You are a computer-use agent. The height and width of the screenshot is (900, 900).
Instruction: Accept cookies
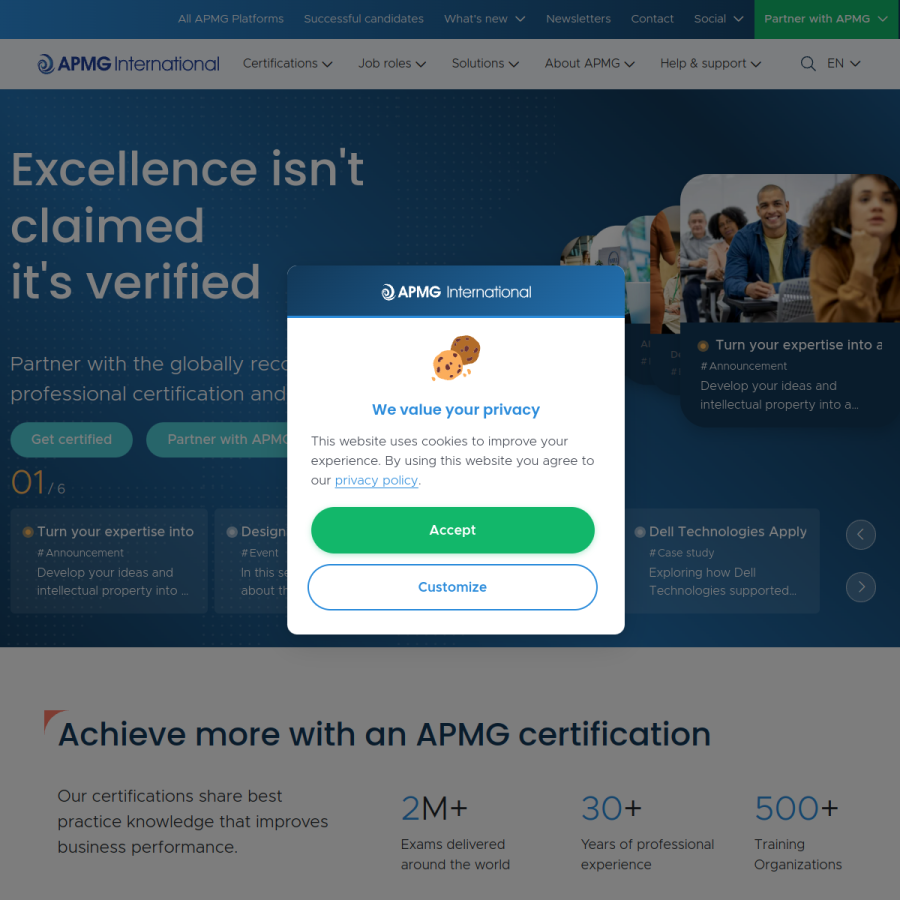pos(452,530)
